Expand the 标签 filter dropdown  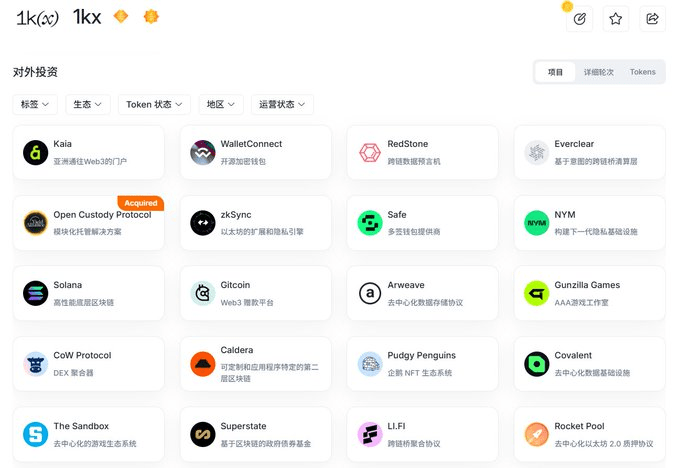coord(35,105)
